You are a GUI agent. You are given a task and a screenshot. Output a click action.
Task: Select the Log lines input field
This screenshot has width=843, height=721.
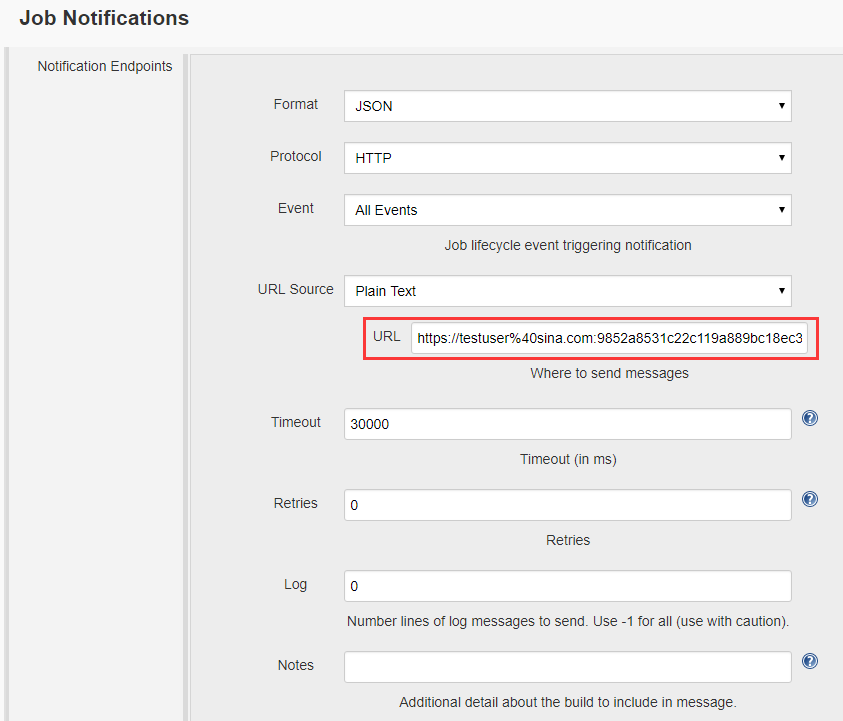tap(567, 586)
